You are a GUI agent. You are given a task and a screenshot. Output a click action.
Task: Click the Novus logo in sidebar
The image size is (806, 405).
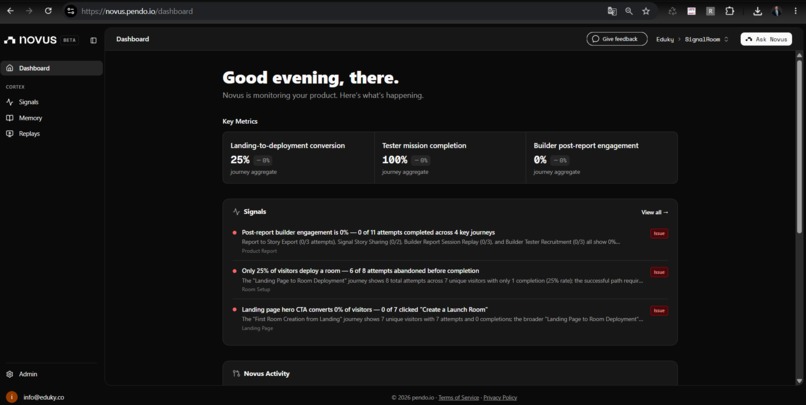click(x=30, y=40)
